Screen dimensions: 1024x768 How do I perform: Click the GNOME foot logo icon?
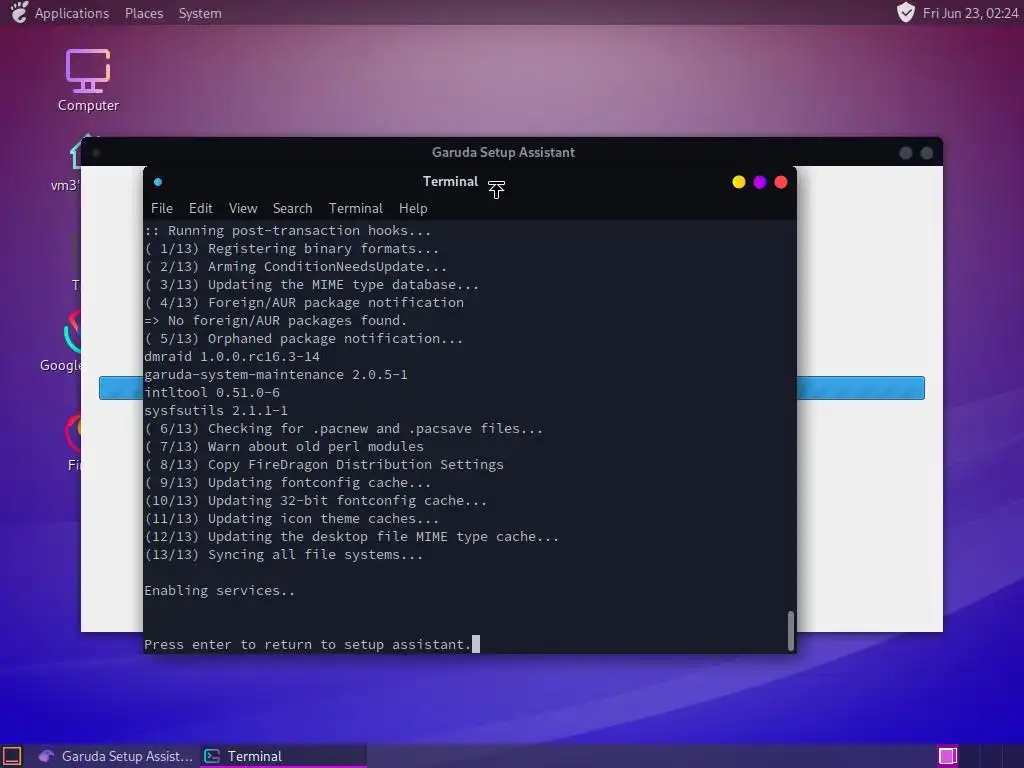(x=19, y=12)
